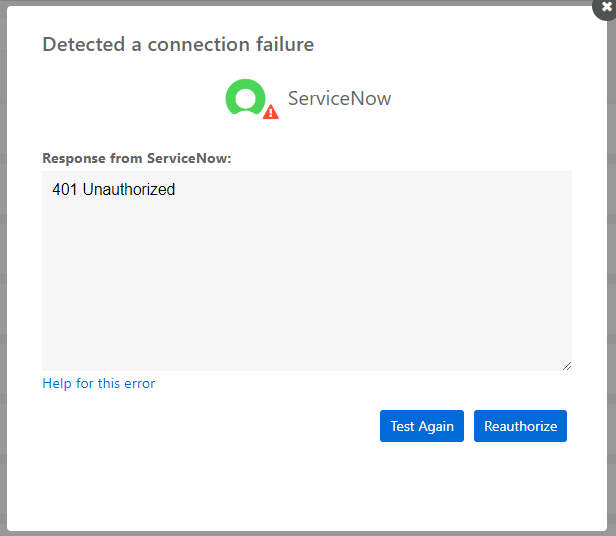Close the connection failure dialog
616x536 pixels.
pyautogui.click(x=606, y=6)
